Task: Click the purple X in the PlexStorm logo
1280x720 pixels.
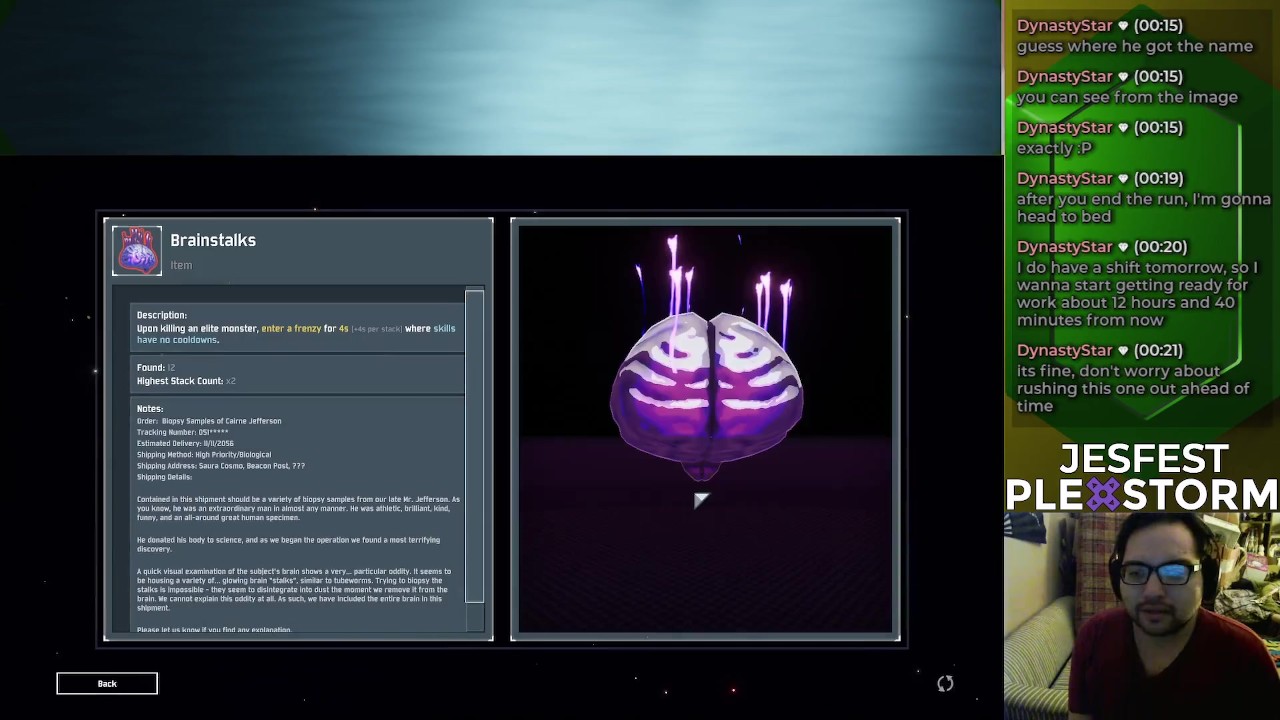Action: pos(1104,494)
